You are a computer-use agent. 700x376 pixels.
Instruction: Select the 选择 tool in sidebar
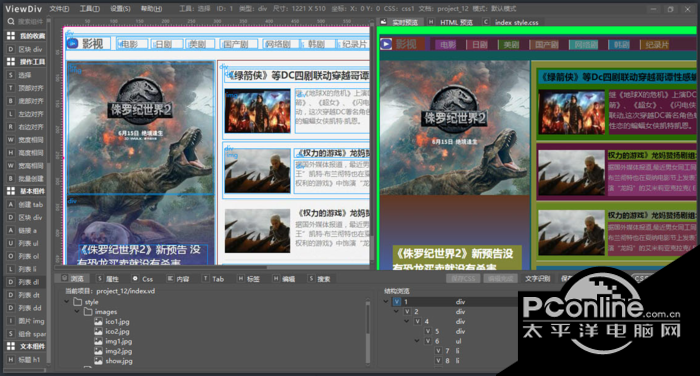click(x=25, y=75)
